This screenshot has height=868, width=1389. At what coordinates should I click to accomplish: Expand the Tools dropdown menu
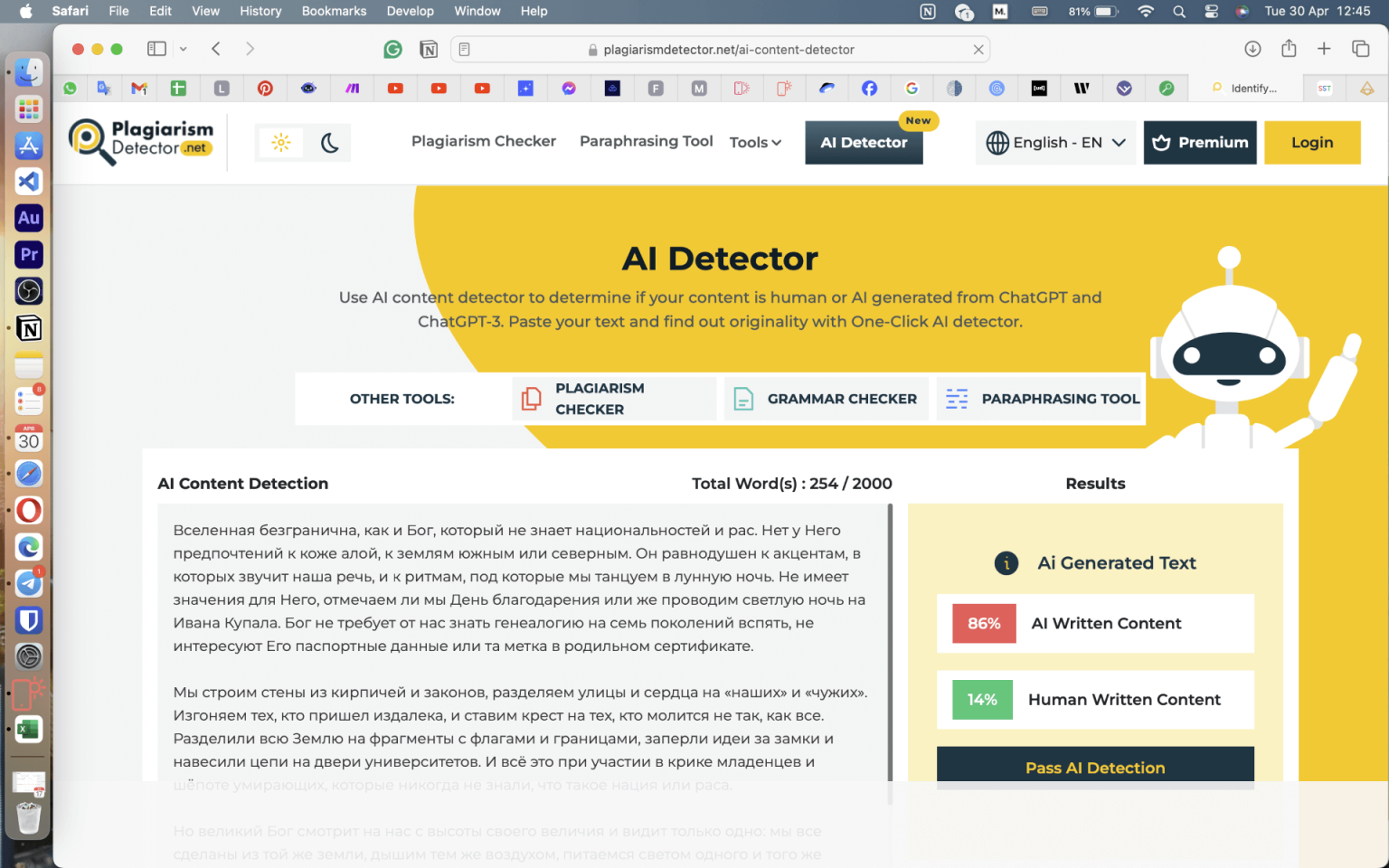click(x=755, y=142)
